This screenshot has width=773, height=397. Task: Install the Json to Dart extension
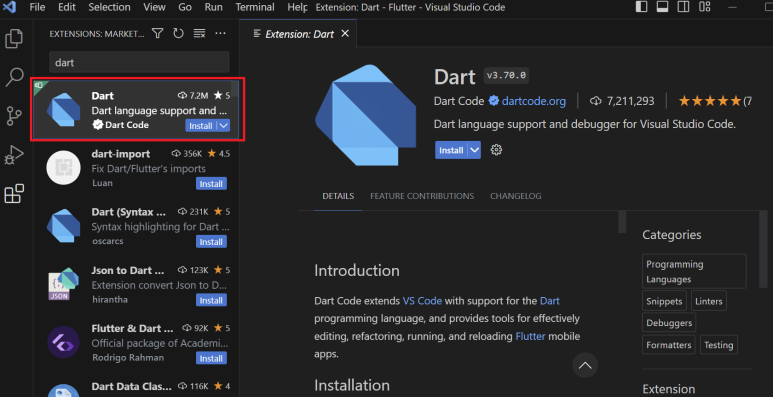(x=211, y=300)
